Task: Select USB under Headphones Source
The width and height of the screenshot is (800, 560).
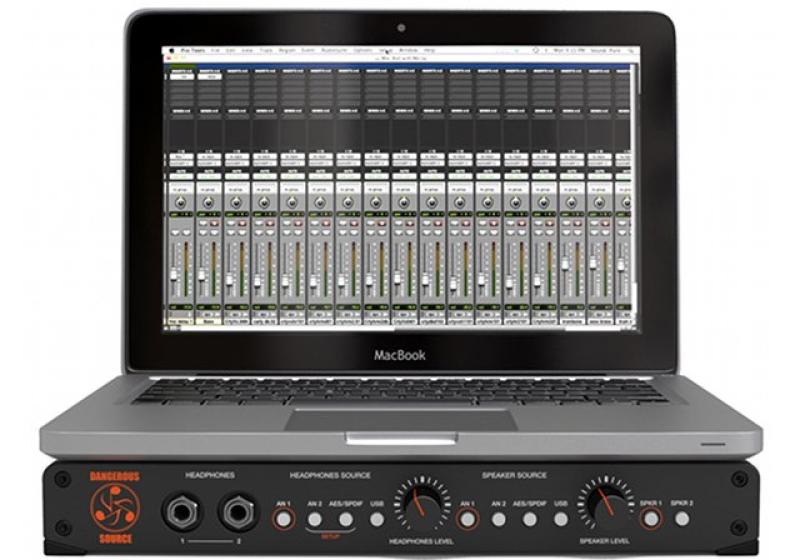Action: point(377,519)
